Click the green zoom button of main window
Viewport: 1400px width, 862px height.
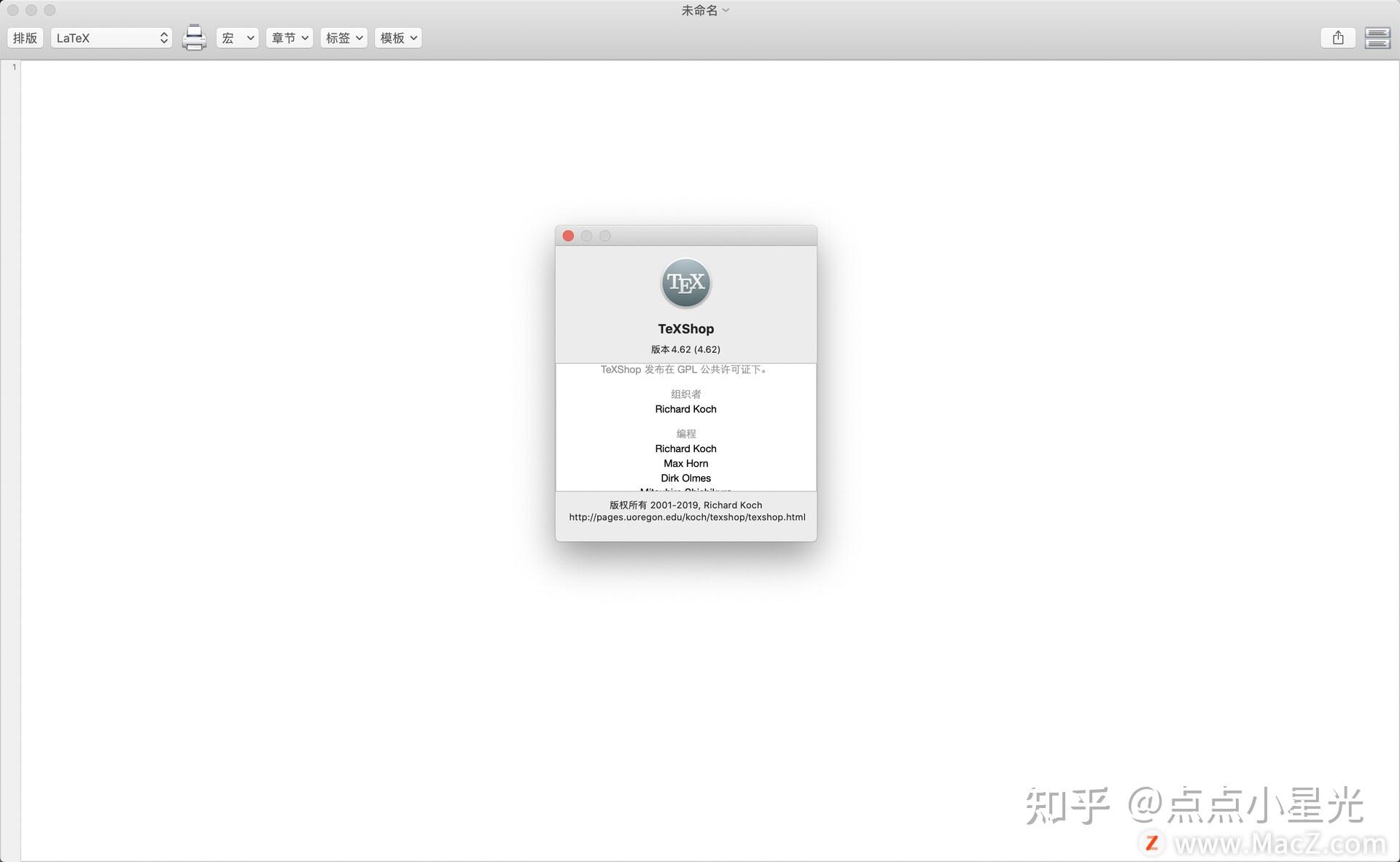click(50, 10)
